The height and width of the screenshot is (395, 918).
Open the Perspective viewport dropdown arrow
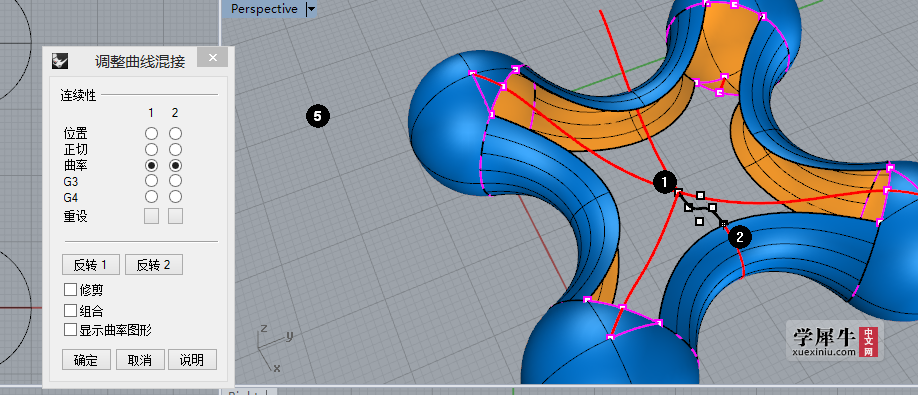tap(311, 9)
